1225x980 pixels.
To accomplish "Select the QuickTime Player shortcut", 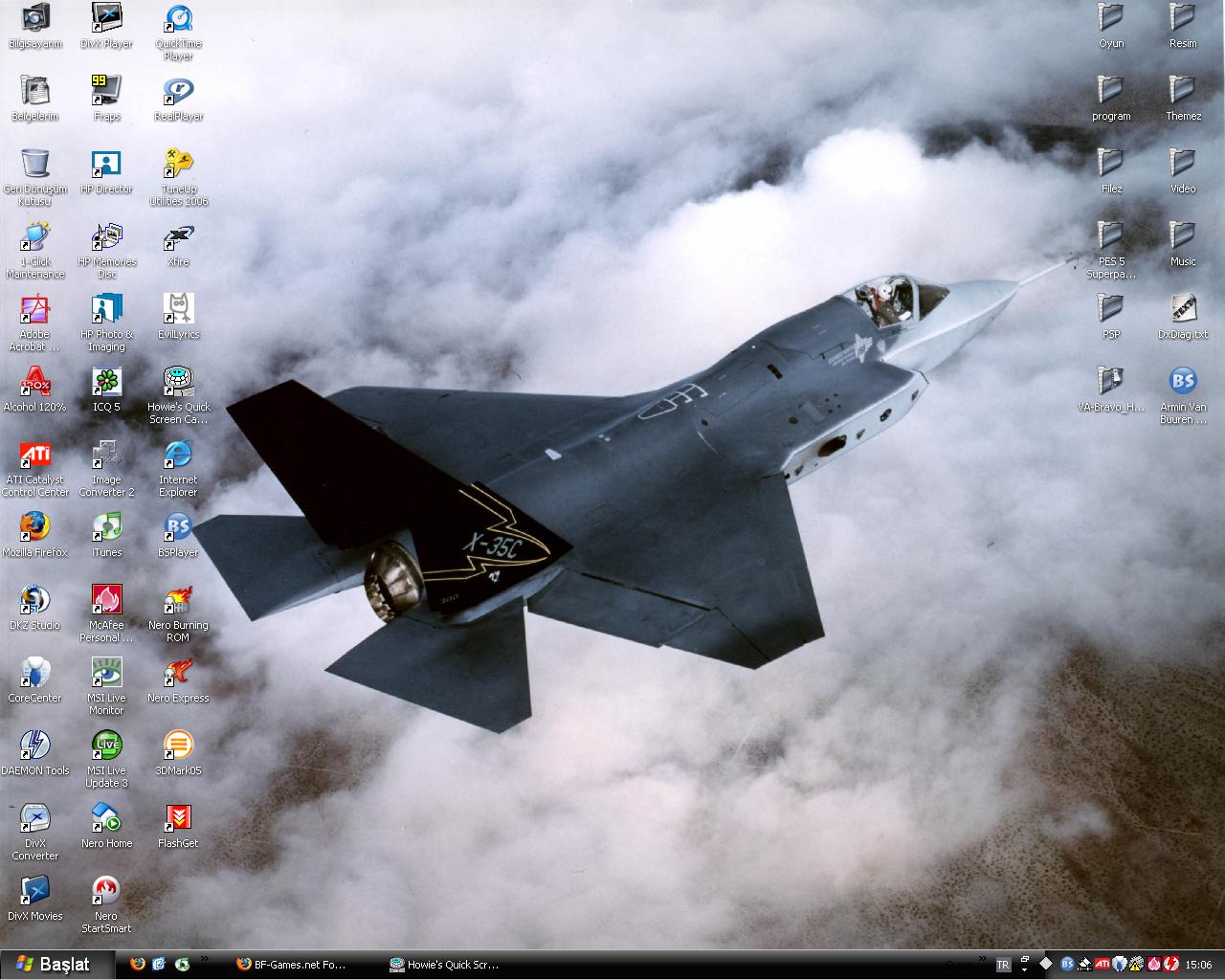I will 178,33.
